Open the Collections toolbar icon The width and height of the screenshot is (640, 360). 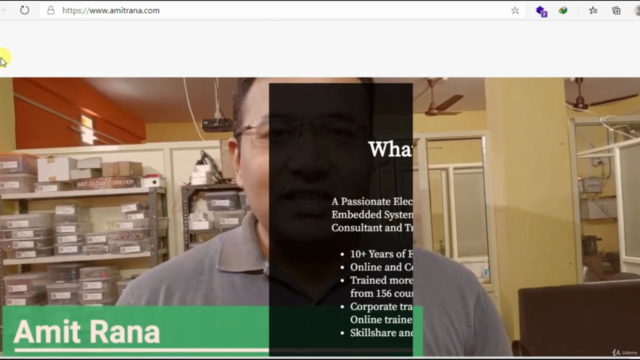pyautogui.click(x=616, y=11)
